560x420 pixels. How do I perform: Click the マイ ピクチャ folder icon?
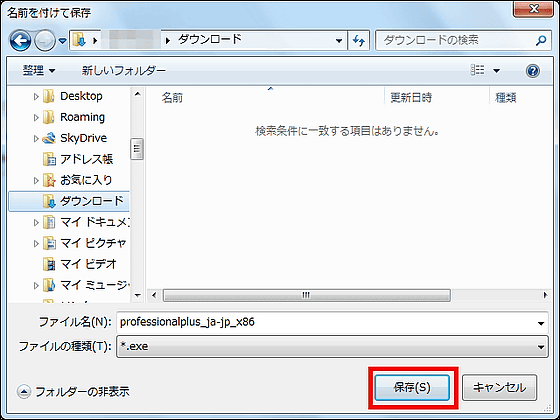pos(49,244)
